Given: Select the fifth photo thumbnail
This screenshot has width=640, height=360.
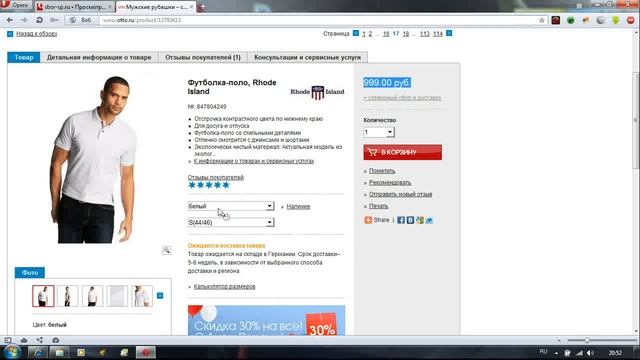Looking at the screenshot, I should [142, 296].
